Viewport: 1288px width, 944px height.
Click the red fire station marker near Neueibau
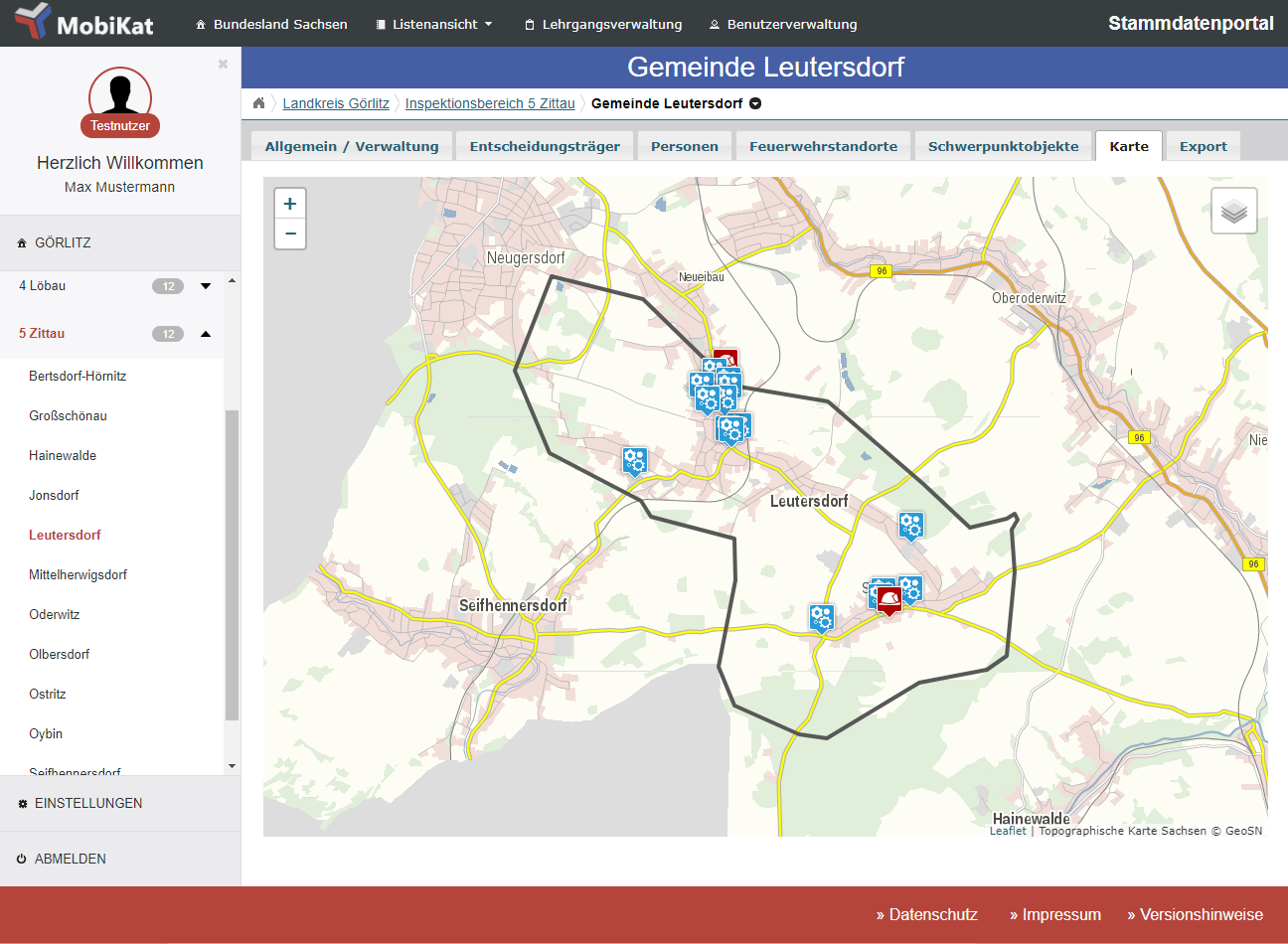tap(727, 359)
